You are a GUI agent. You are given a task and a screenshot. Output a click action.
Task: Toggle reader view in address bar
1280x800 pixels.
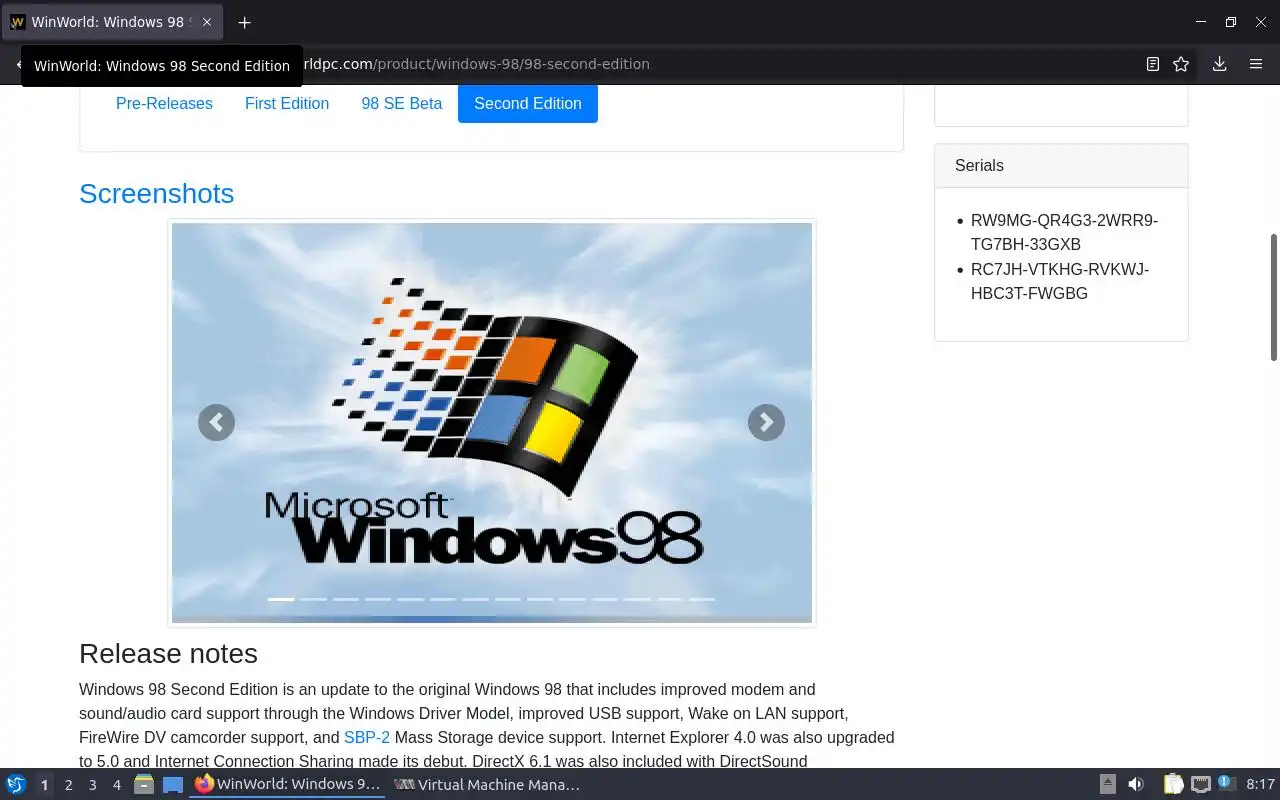click(1152, 64)
